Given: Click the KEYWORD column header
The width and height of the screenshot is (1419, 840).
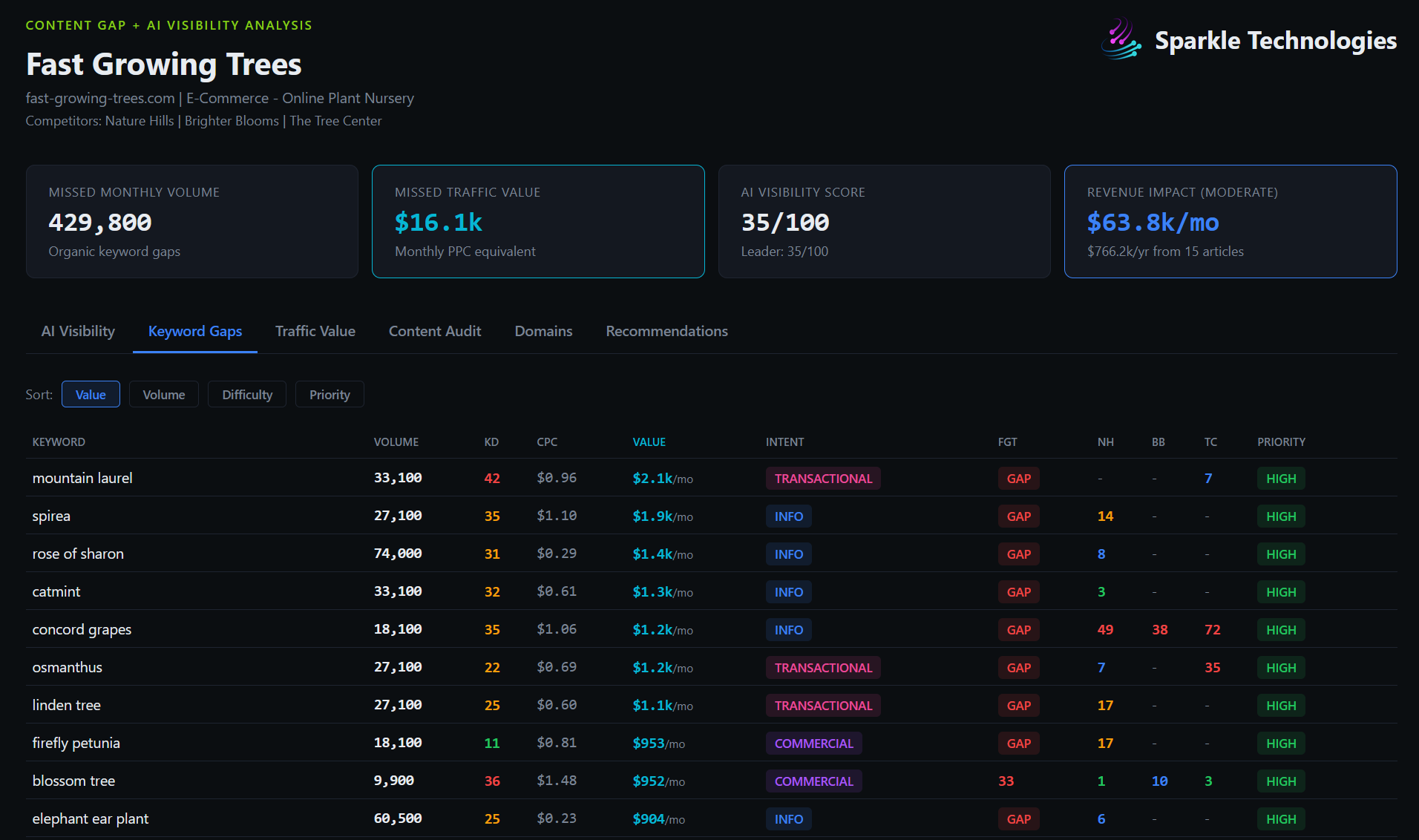Looking at the screenshot, I should 59,442.
